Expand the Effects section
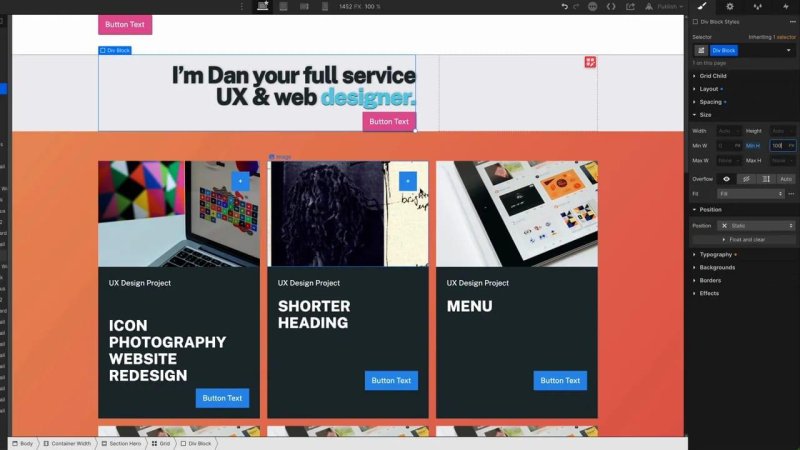This screenshot has width=800, height=450. [709, 293]
